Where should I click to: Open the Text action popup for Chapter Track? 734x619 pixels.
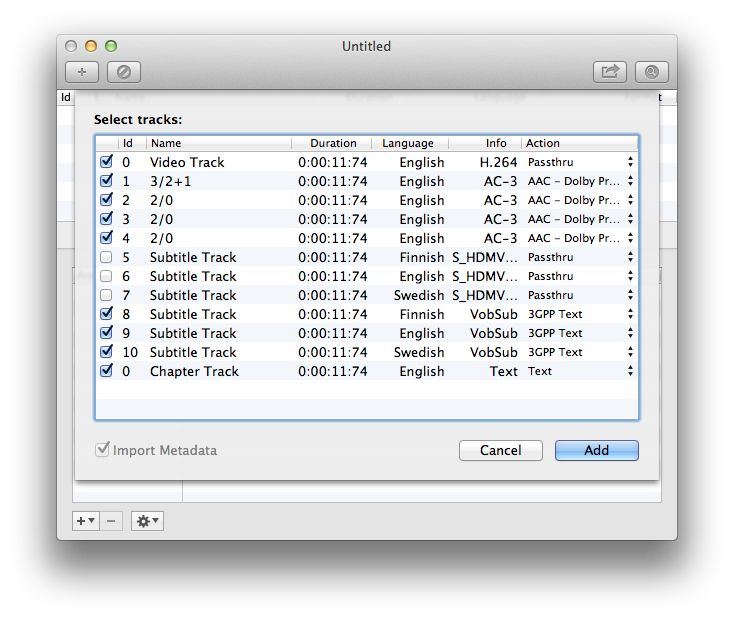point(580,371)
